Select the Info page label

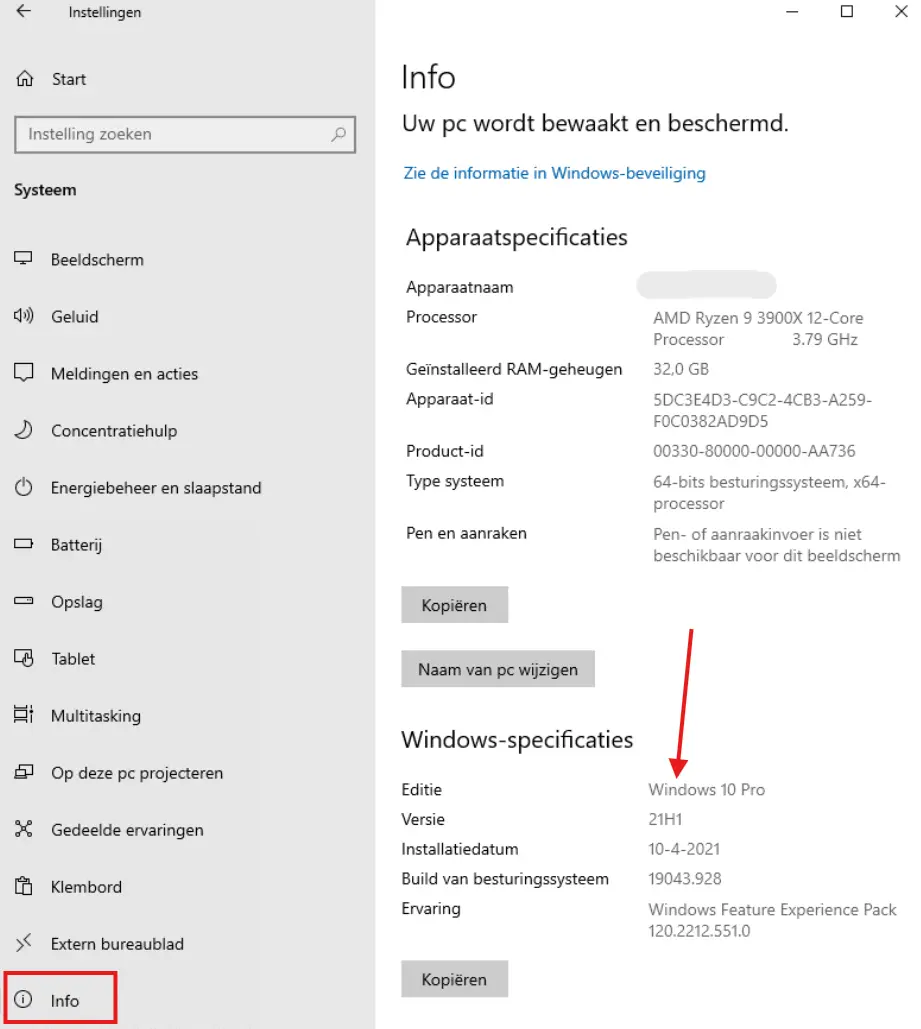[x=65, y=1001]
